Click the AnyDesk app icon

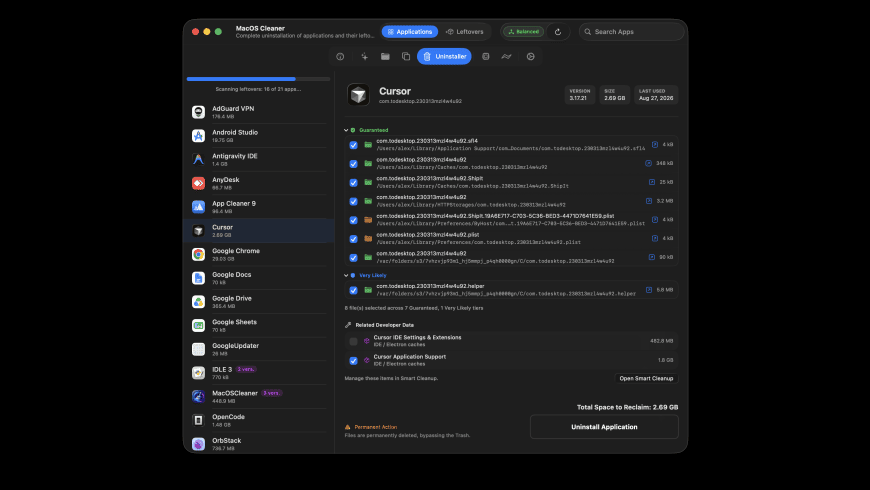pyautogui.click(x=198, y=183)
